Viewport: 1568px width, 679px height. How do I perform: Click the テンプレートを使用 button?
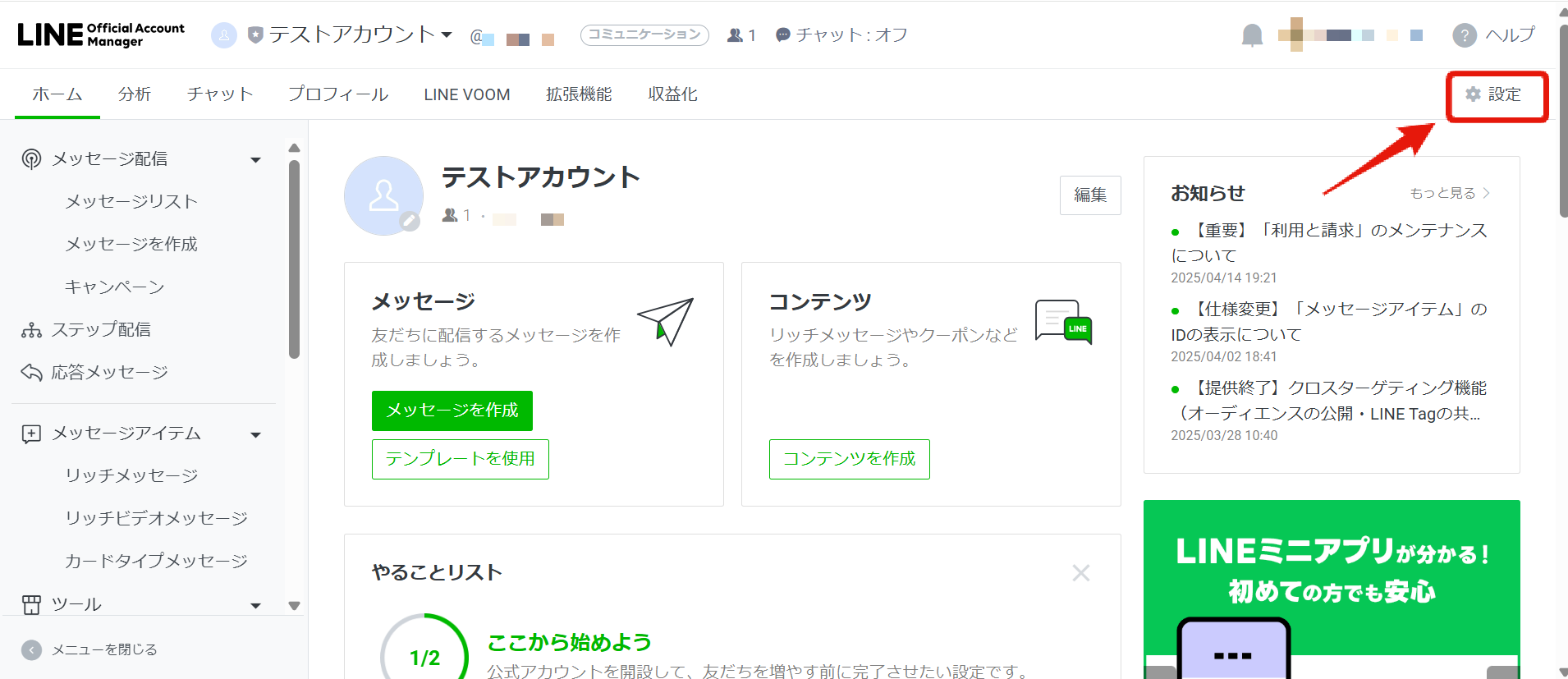461,459
